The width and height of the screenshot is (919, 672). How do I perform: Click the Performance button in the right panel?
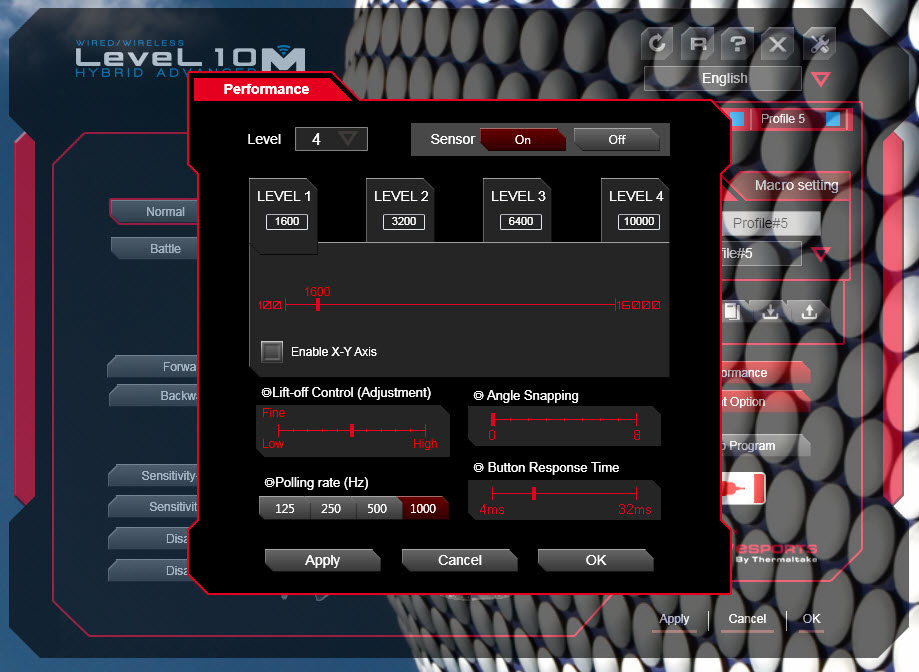click(x=765, y=373)
